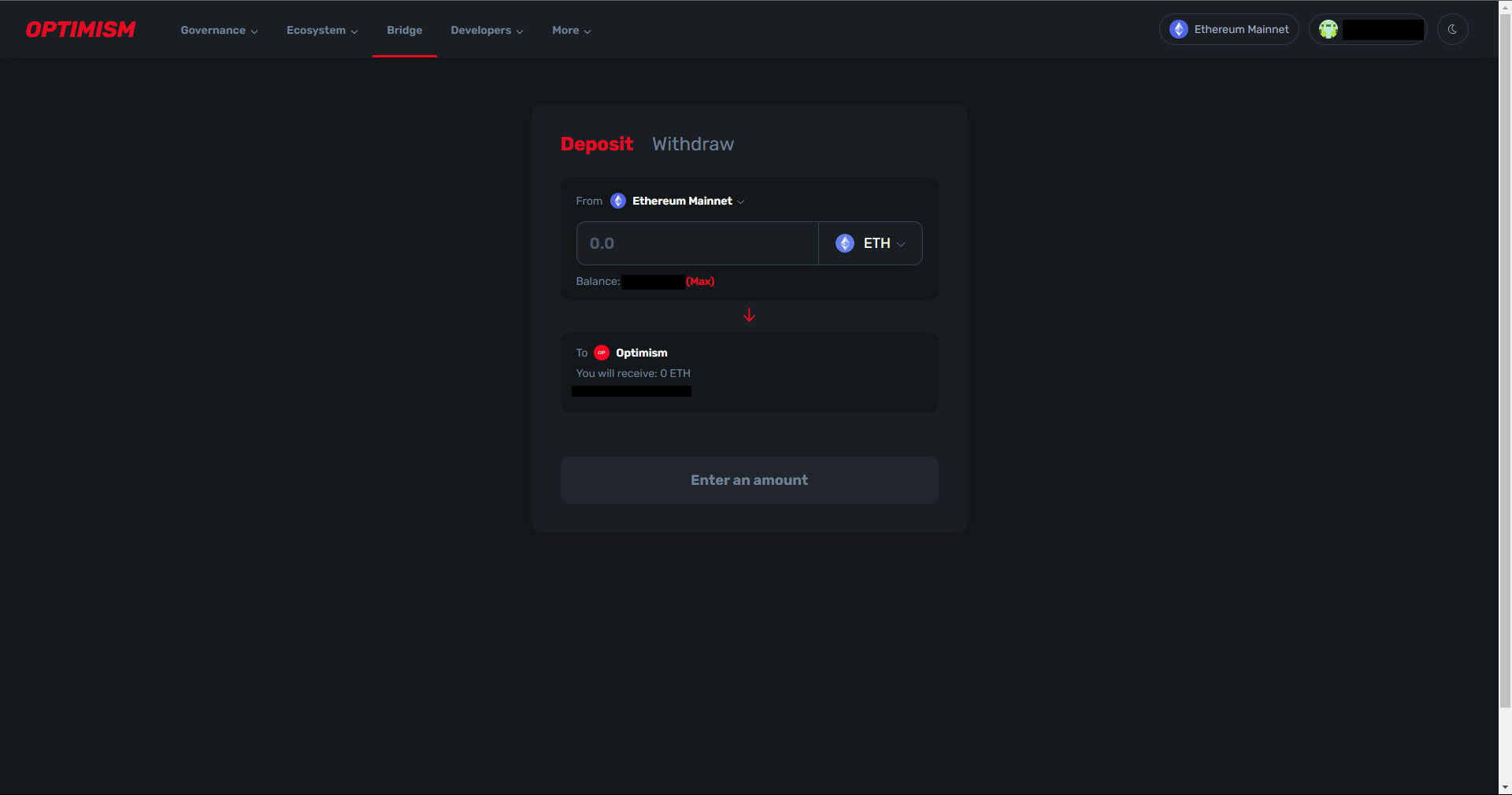Click the red Optimism destination icon
Viewport: 1512px width, 795px height.
tap(602, 353)
